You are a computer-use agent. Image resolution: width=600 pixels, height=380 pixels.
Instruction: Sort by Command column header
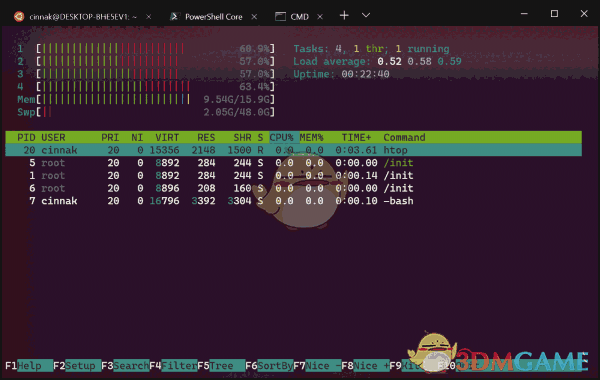click(x=404, y=137)
